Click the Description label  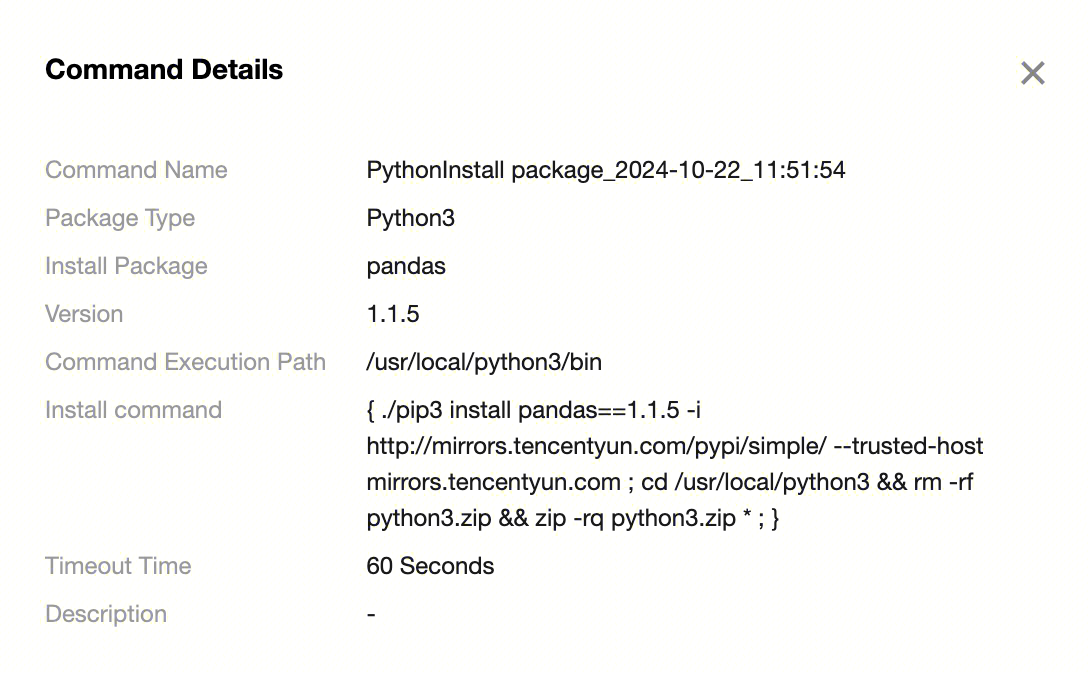tap(106, 614)
